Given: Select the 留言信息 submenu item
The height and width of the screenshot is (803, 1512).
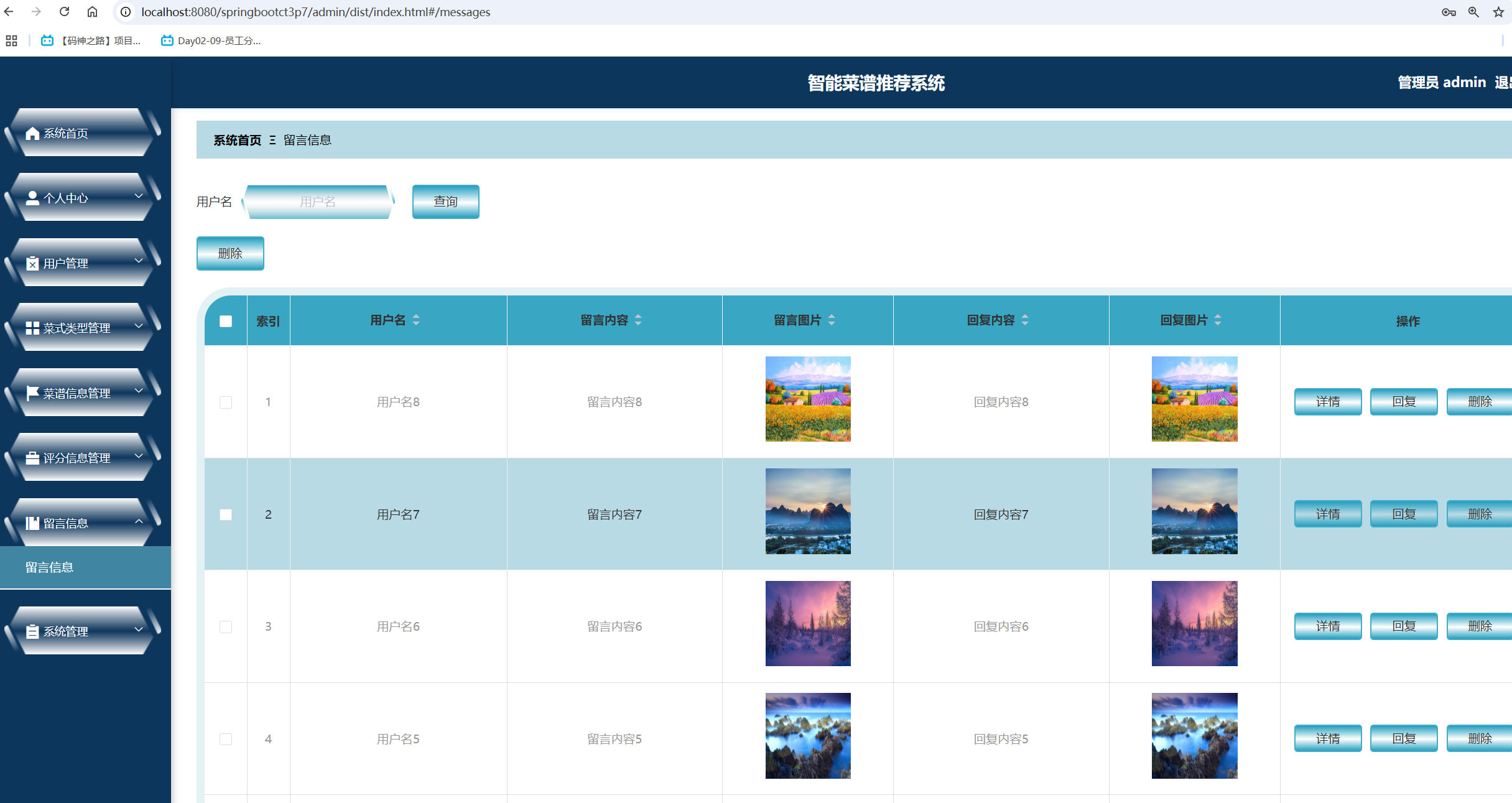Looking at the screenshot, I should point(85,567).
